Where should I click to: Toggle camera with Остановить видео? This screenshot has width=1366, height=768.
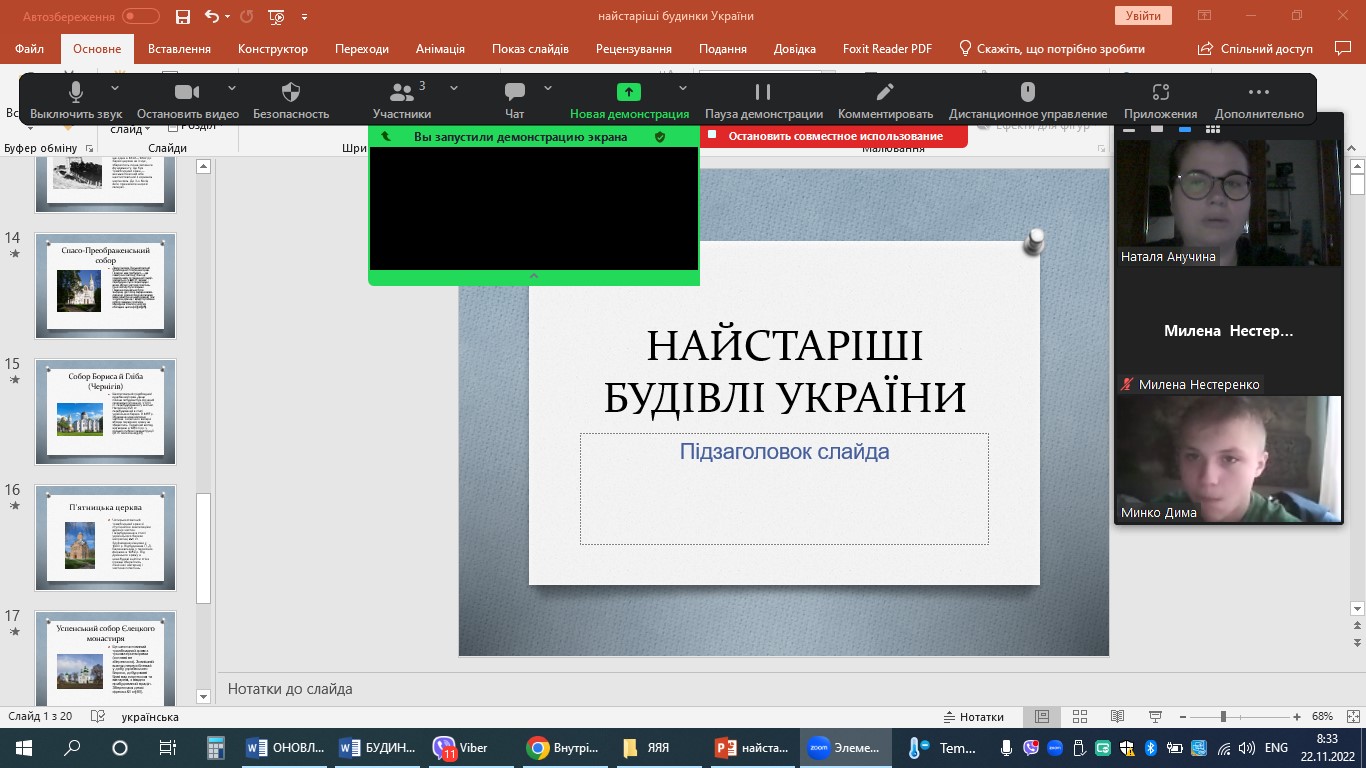187,93
